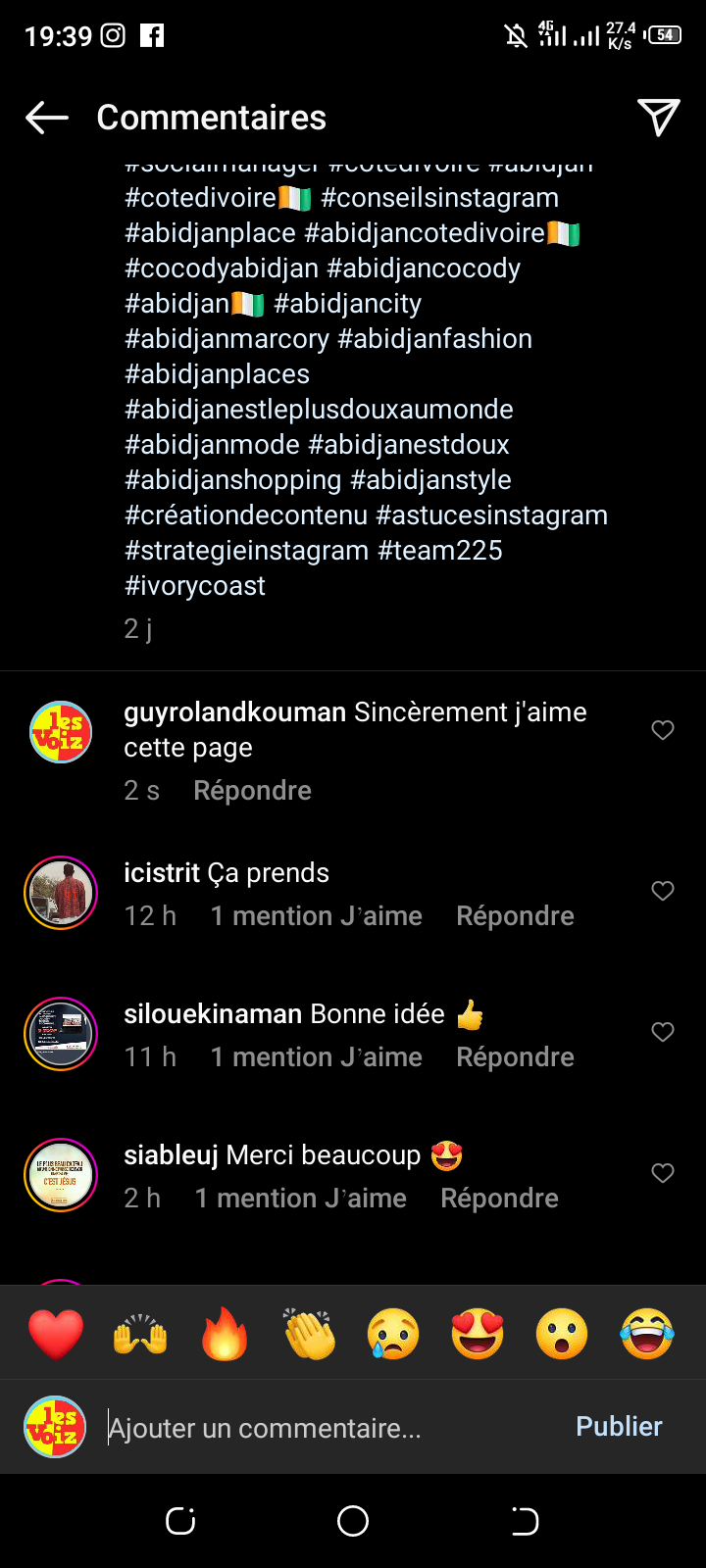The image size is (706, 1568).
Task: View likes on icistrit's comment
Action: pos(316,916)
